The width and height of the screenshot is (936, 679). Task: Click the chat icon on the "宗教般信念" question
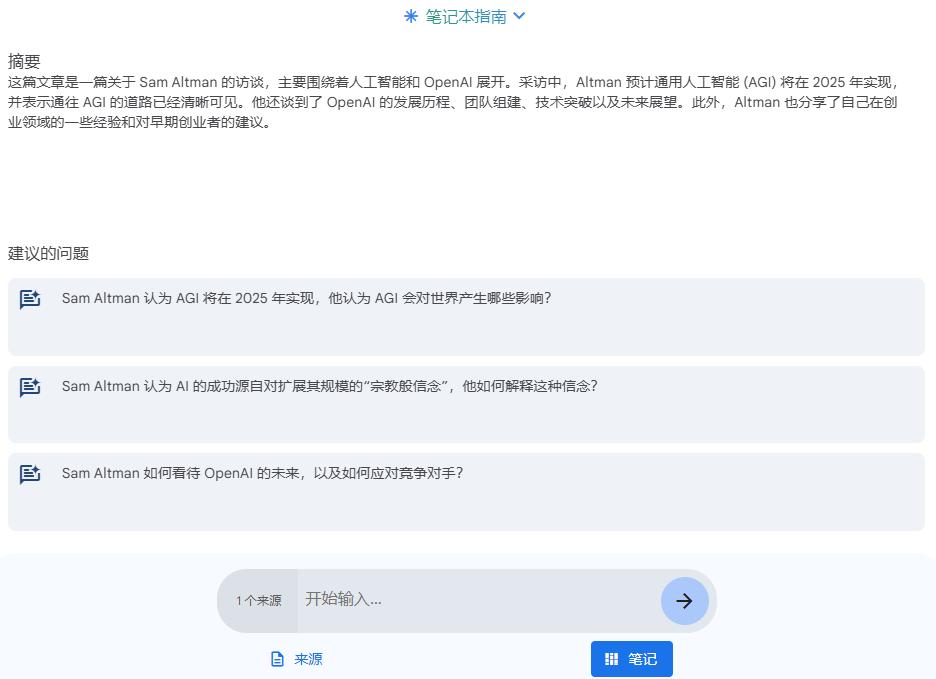click(x=30, y=387)
